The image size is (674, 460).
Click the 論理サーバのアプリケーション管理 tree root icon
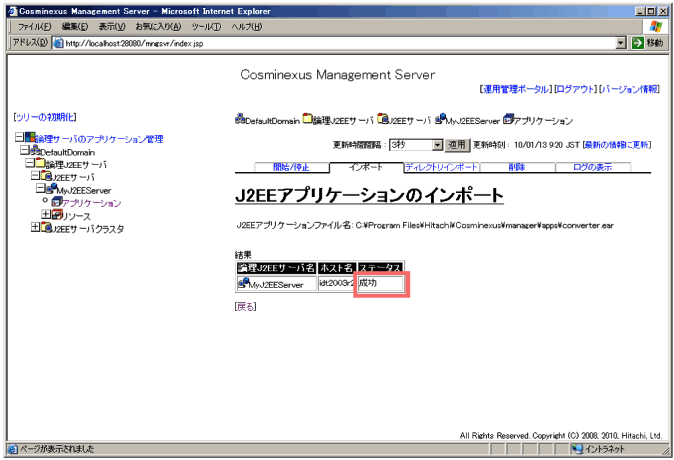click(30, 138)
